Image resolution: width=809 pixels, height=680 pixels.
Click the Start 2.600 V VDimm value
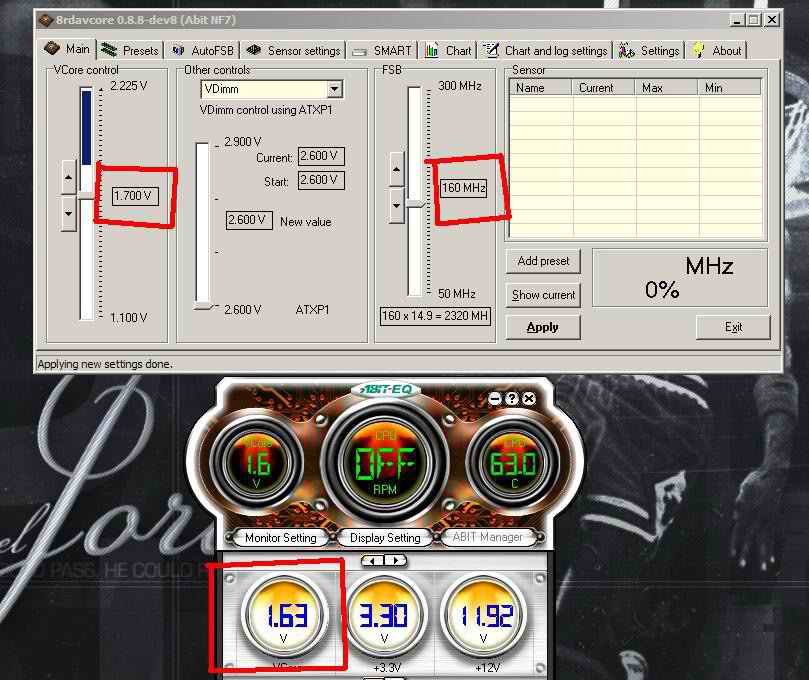click(x=321, y=180)
